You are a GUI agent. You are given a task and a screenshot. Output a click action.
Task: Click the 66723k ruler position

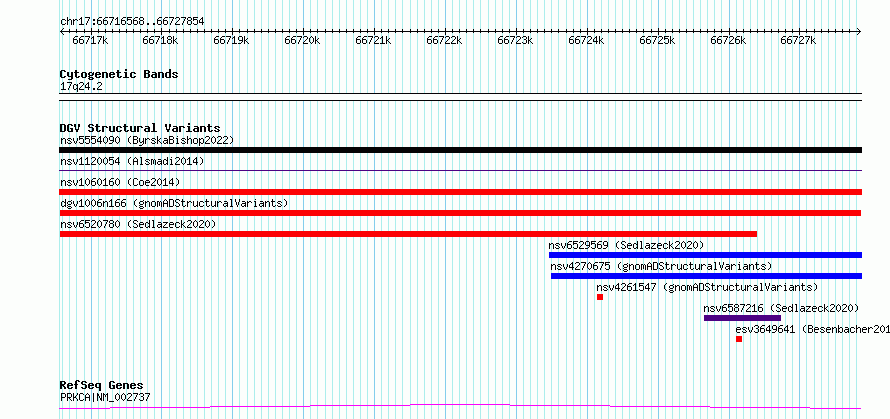(515, 40)
